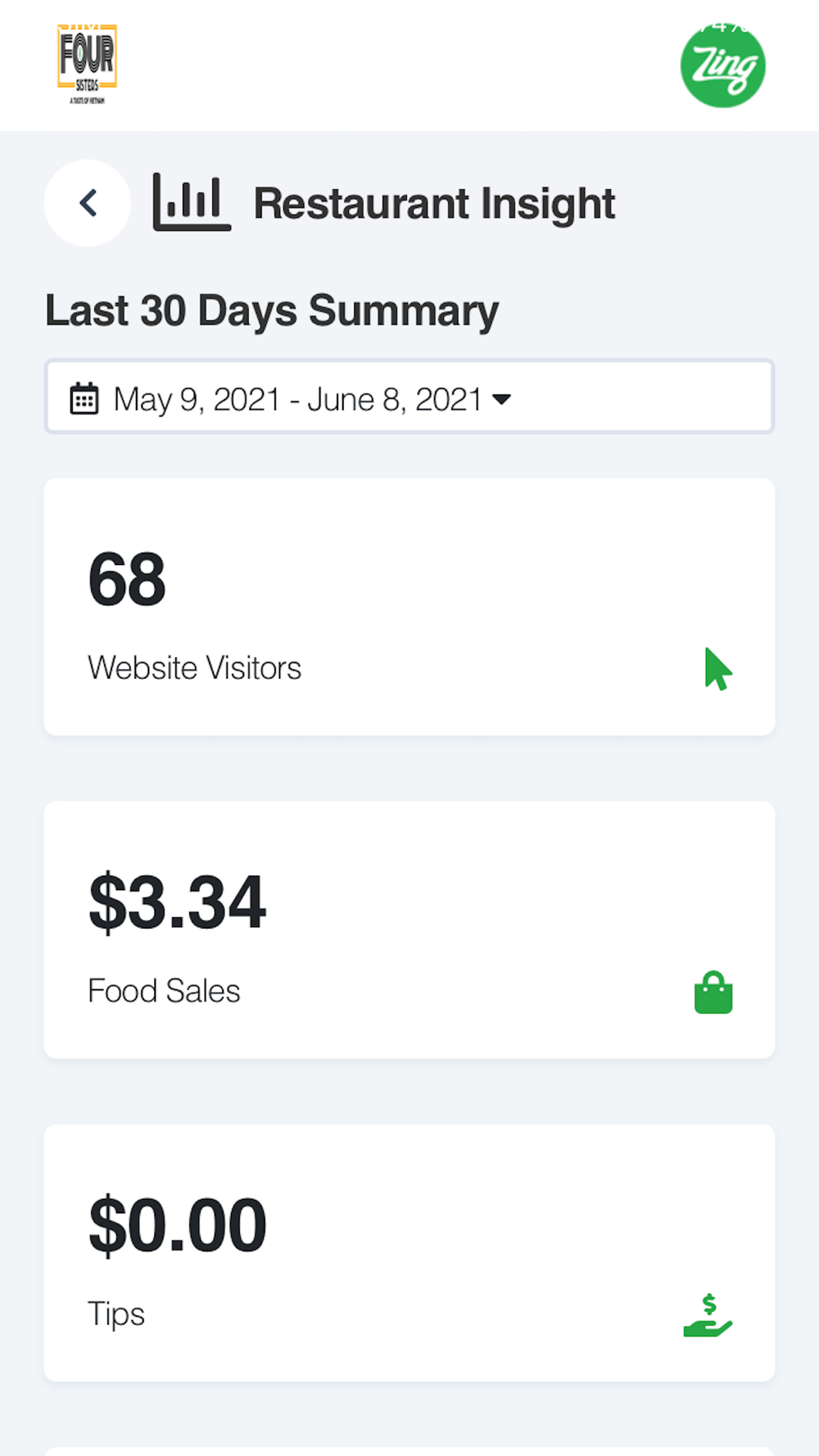
Task: Click the green shopping bag icon
Action: coord(713,993)
